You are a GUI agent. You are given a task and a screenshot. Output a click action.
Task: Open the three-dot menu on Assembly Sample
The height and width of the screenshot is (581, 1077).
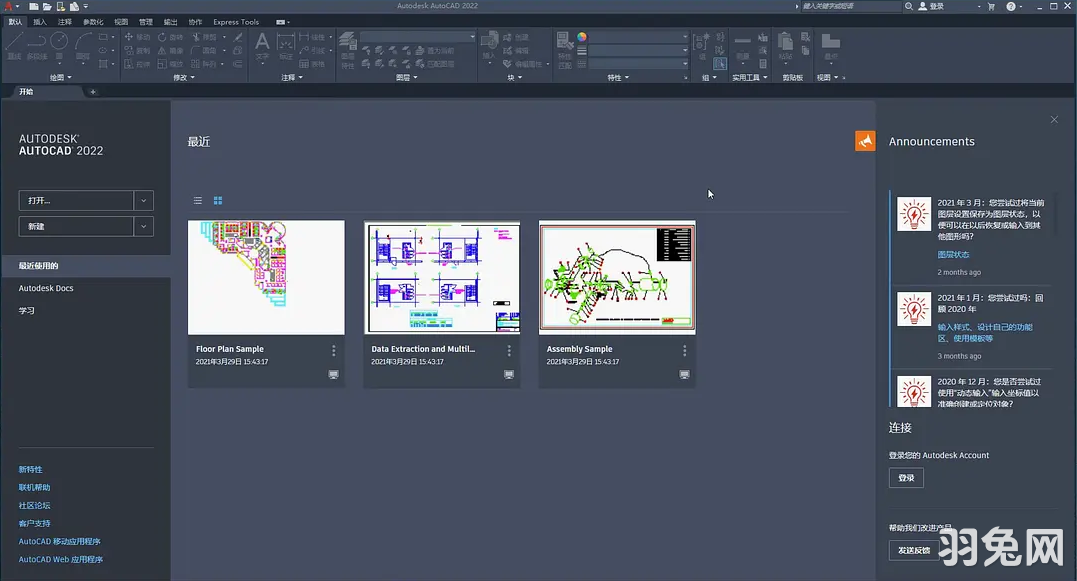(x=685, y=351)
